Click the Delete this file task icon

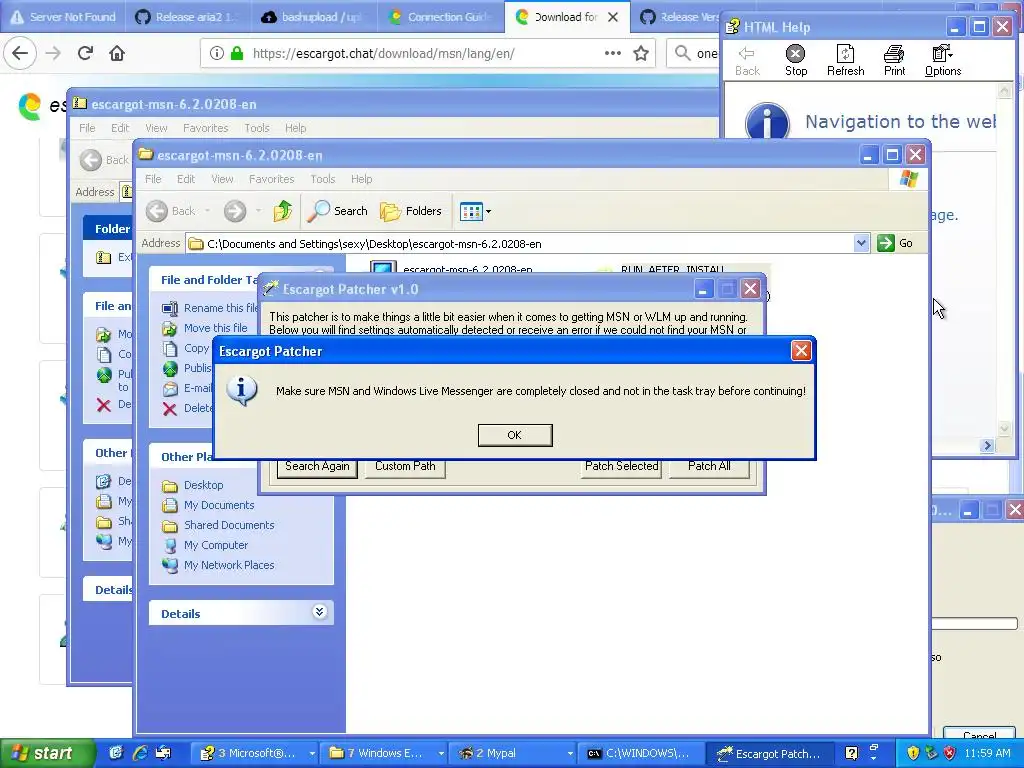tap(170, 409)
